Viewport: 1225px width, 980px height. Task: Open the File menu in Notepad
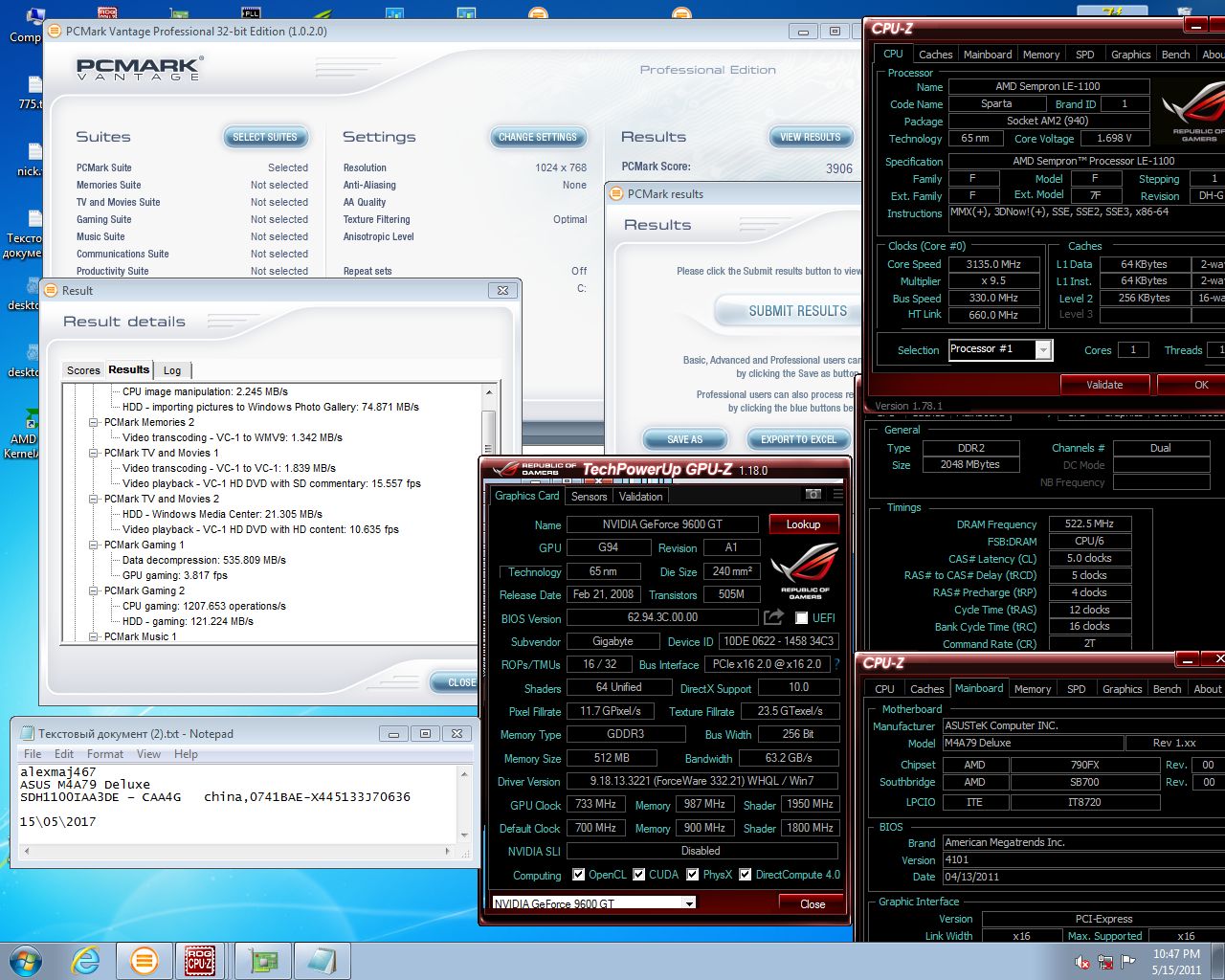(x=33, y=754)
